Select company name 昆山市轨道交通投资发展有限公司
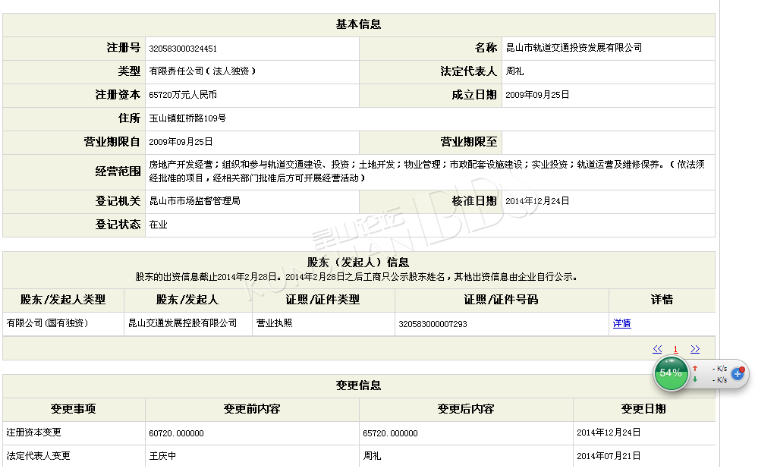 click(x=574, y=48)
